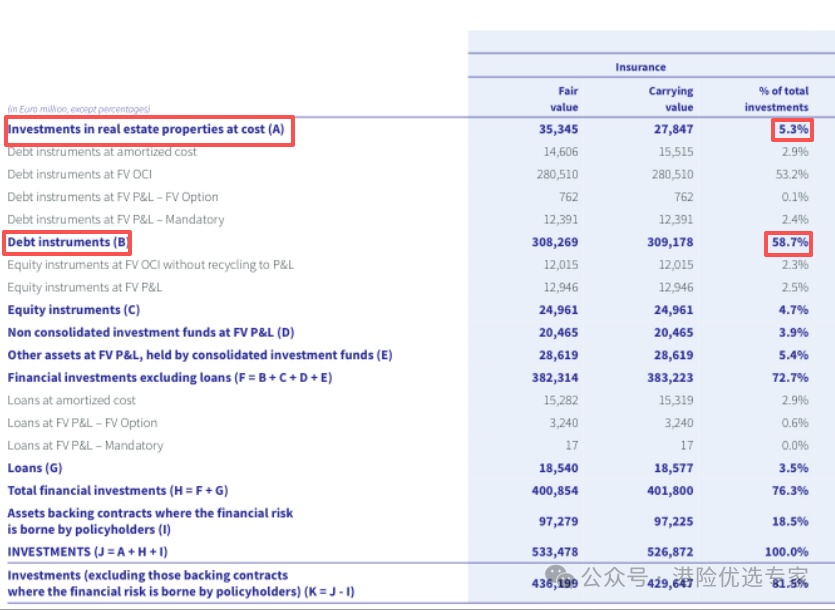Select the 5.3% of total investments value
The width and height of the screenshot is (835, 610).
pos(793,129)
